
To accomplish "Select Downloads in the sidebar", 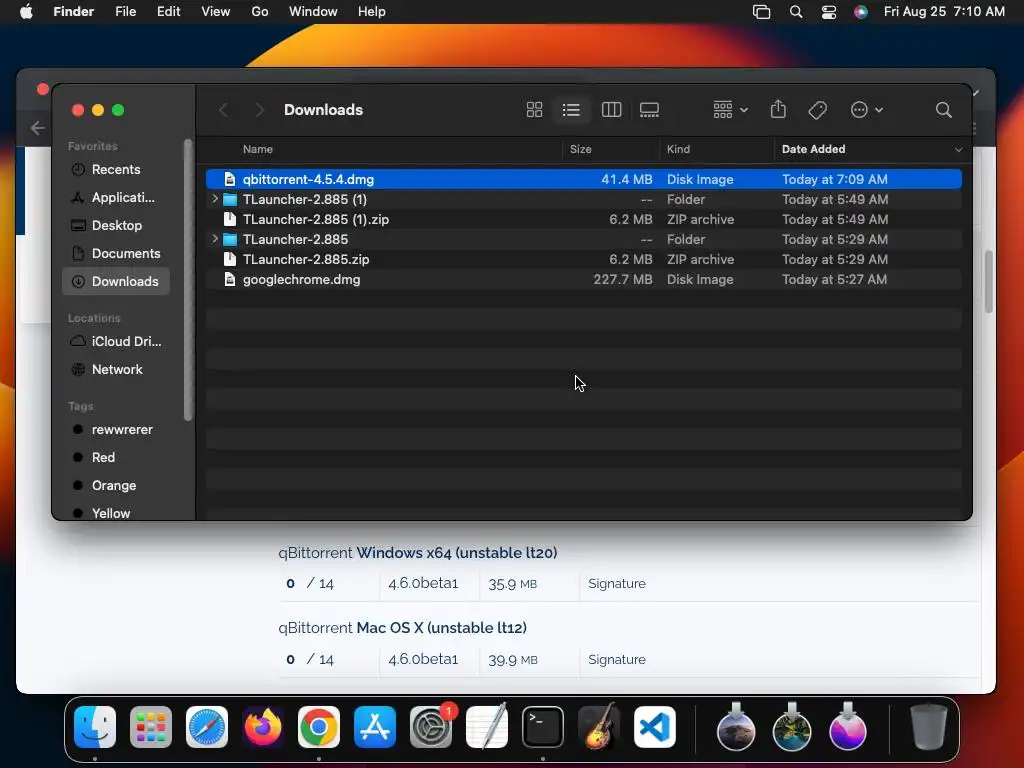I will click(x=116, y=281).
